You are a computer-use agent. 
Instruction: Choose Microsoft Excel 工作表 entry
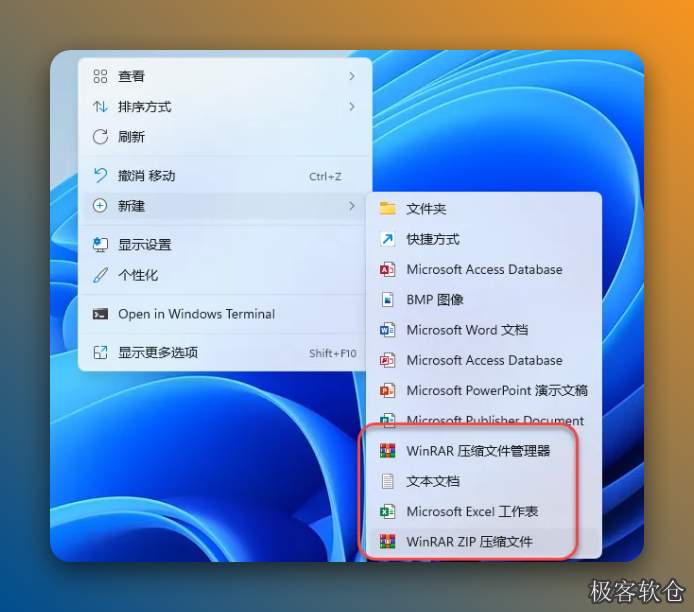point(484,512)
